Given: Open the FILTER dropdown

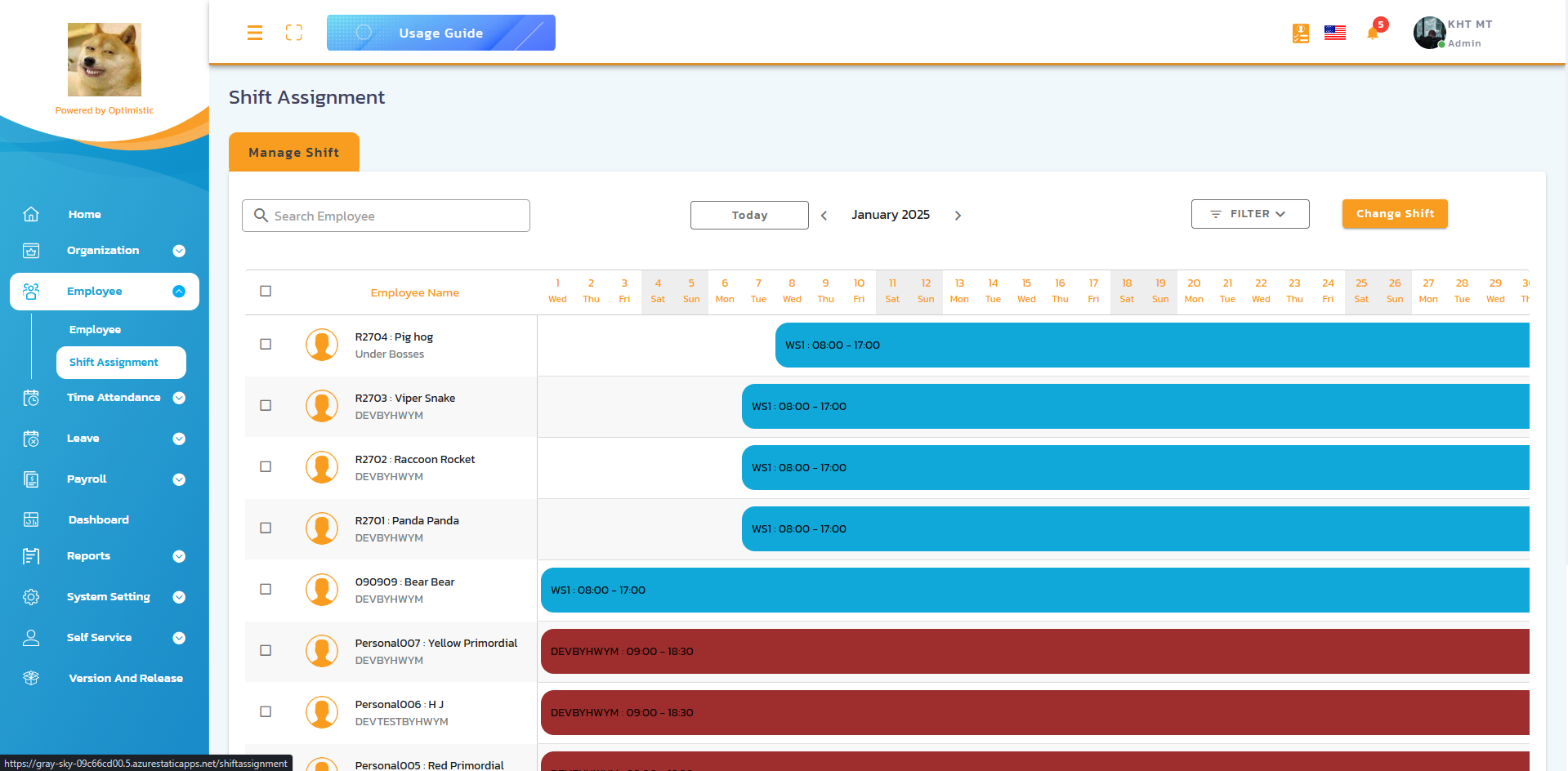Looking at the screenshot, I should click(1249, 214).
